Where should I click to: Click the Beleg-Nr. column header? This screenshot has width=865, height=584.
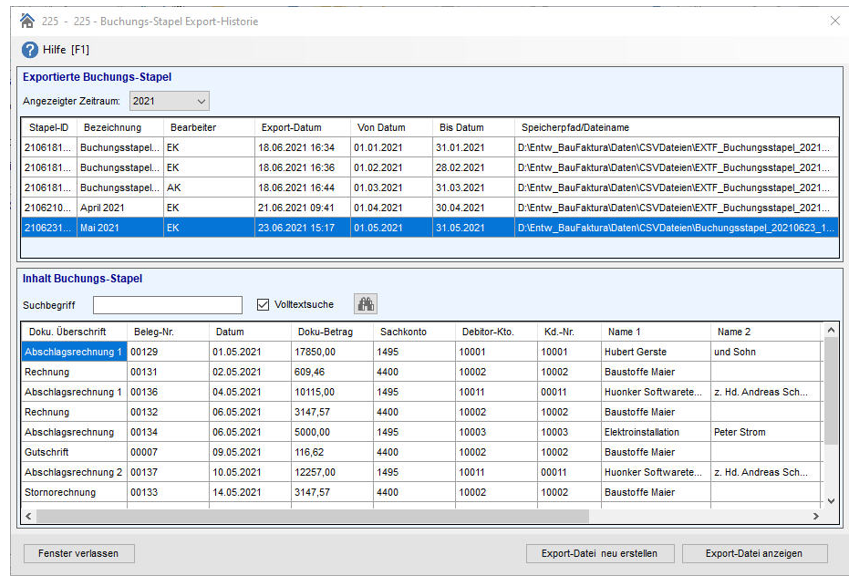153,332
